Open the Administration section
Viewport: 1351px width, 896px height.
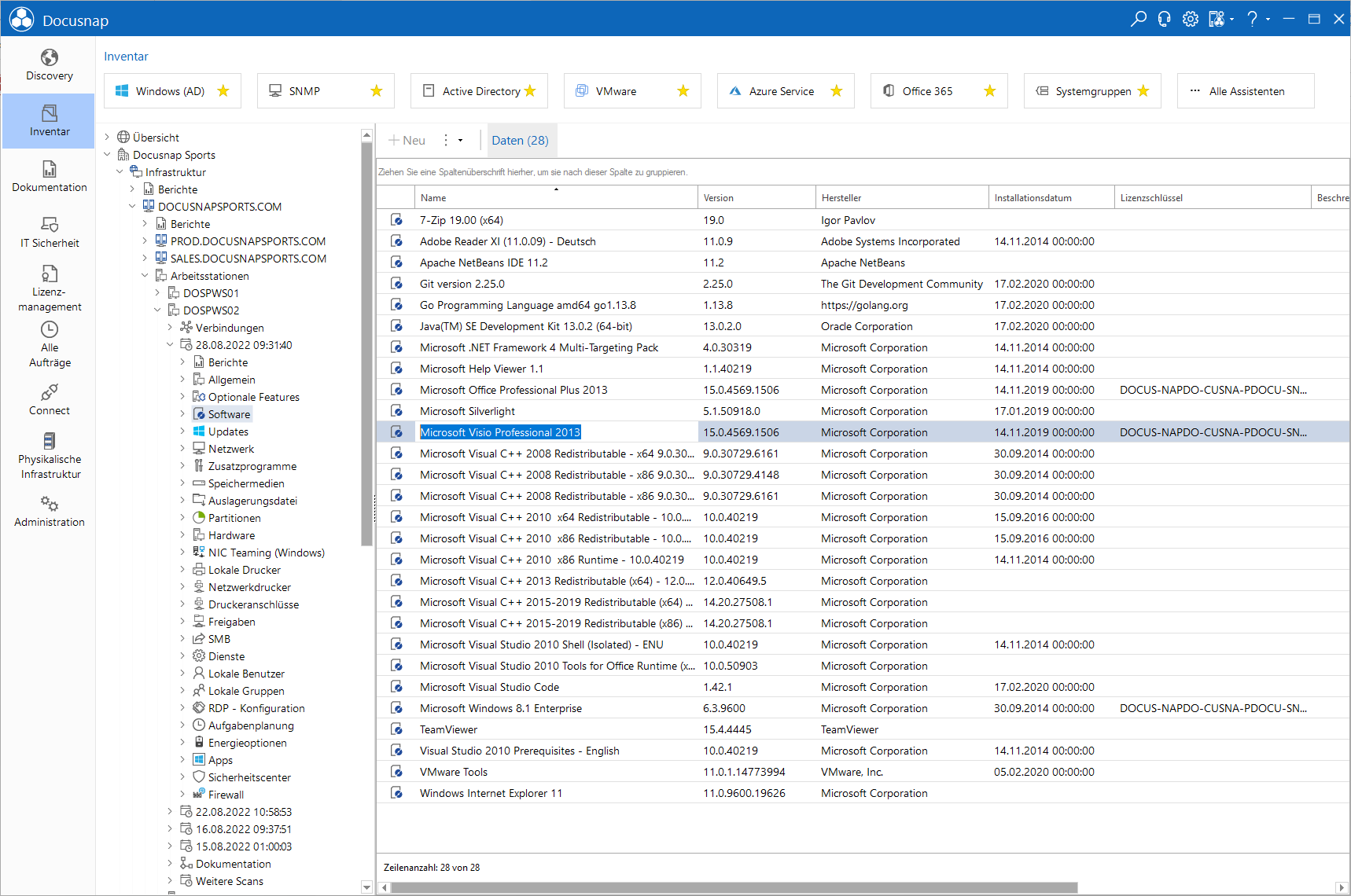[x=49, y=512]
